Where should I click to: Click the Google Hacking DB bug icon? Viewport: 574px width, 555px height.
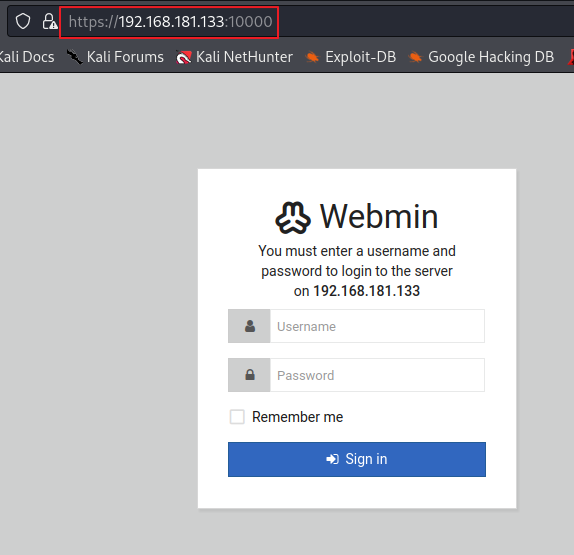tap(415, 57)
